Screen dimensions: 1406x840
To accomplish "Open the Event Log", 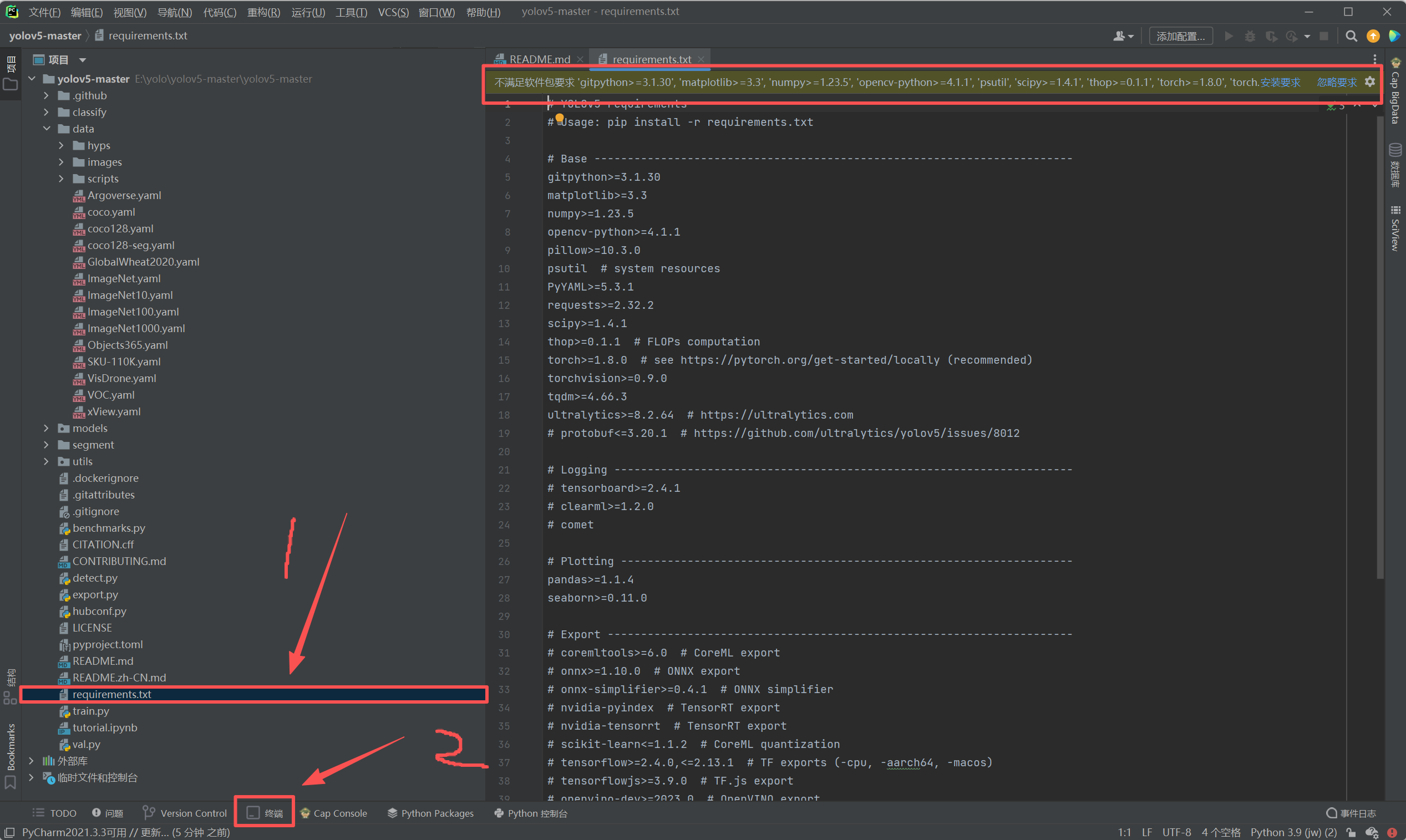I will (x=1352, y=813).
